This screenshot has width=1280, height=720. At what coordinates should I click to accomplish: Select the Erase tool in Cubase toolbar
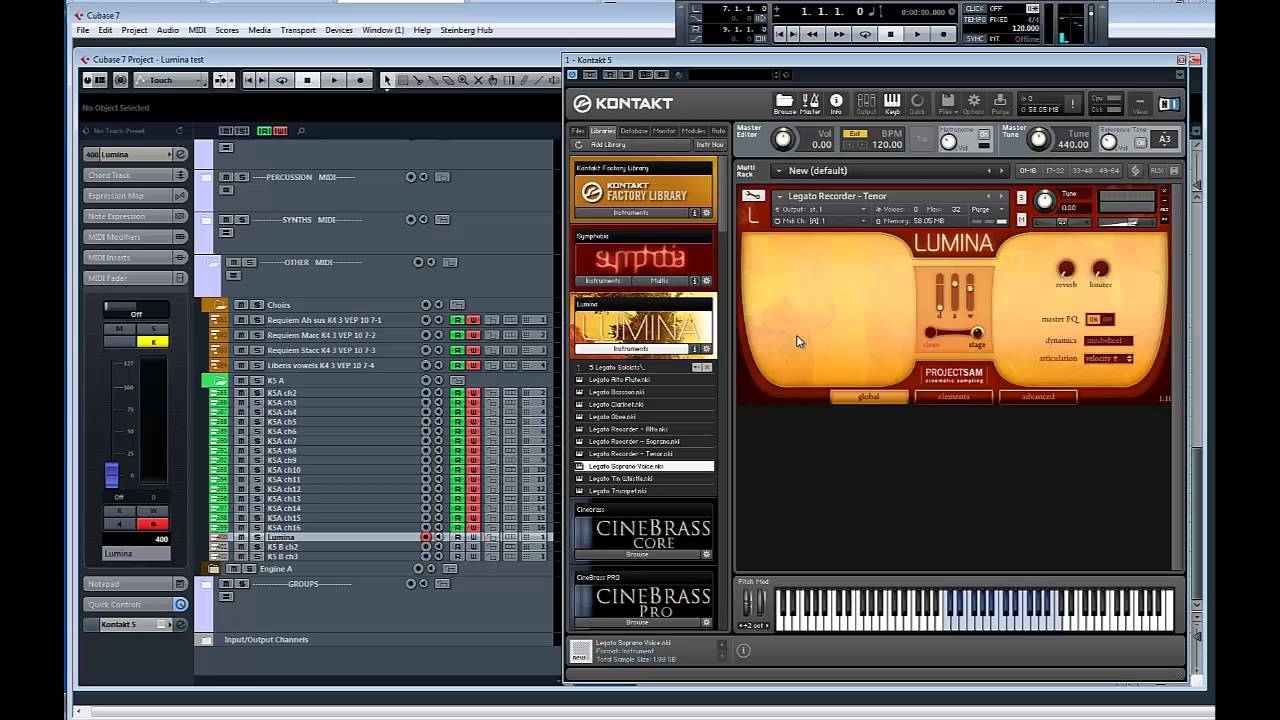pyautogui.click(x=447, y=80)
